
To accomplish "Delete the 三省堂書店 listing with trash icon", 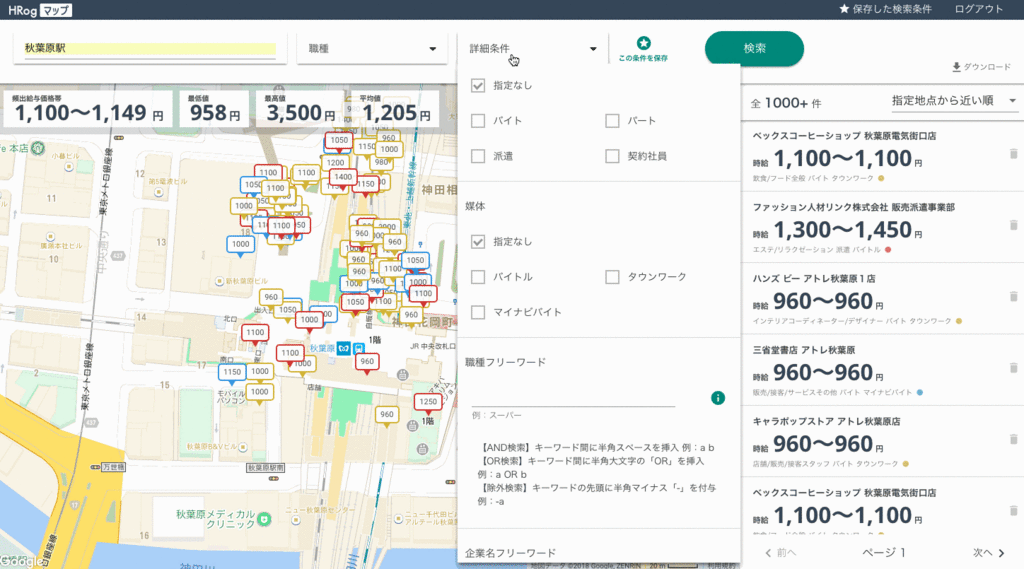I will (x=1014, y=368).
